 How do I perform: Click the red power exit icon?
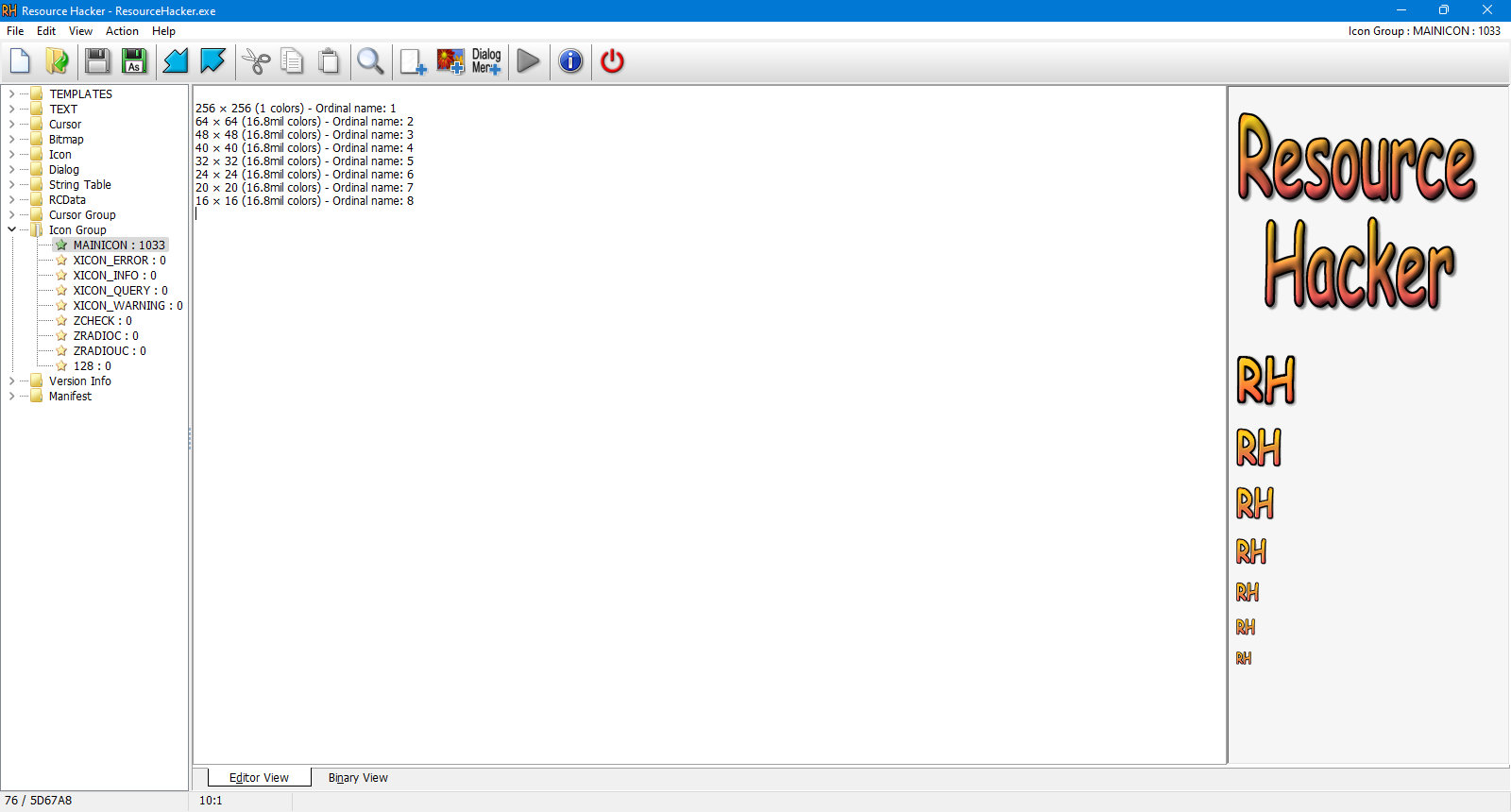click(x=612, y=61)
